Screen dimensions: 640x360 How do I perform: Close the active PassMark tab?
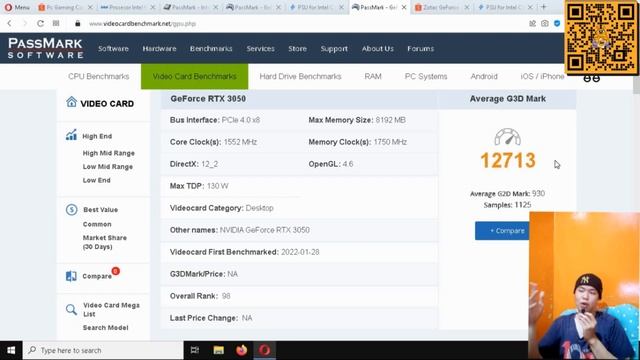coord(404,7)
